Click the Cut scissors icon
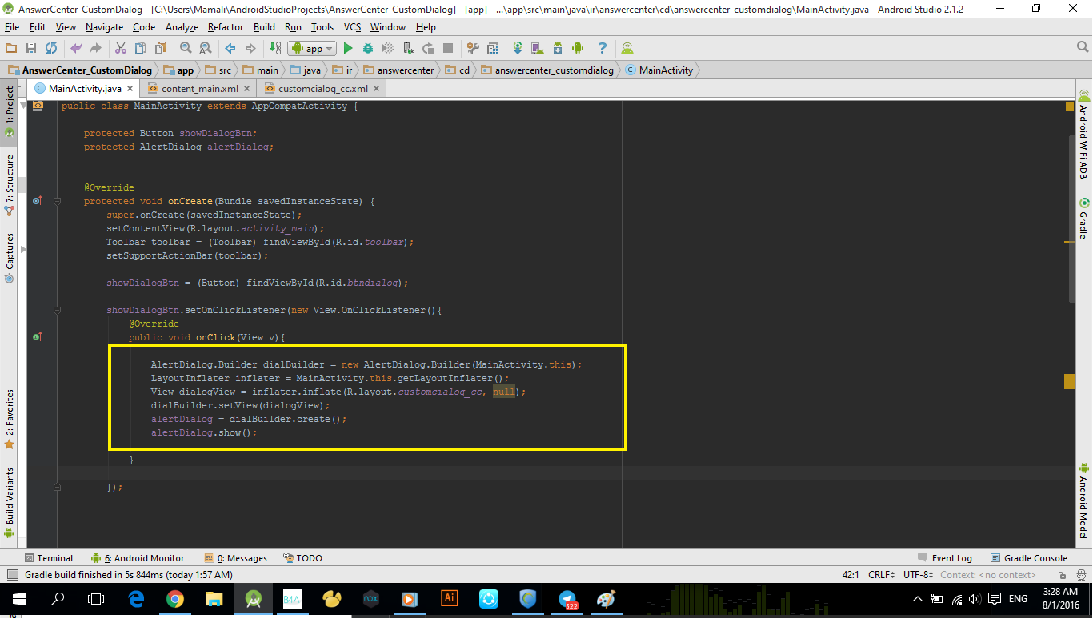This screenshot has width=1092, height=618. click(x=120, y=48)
